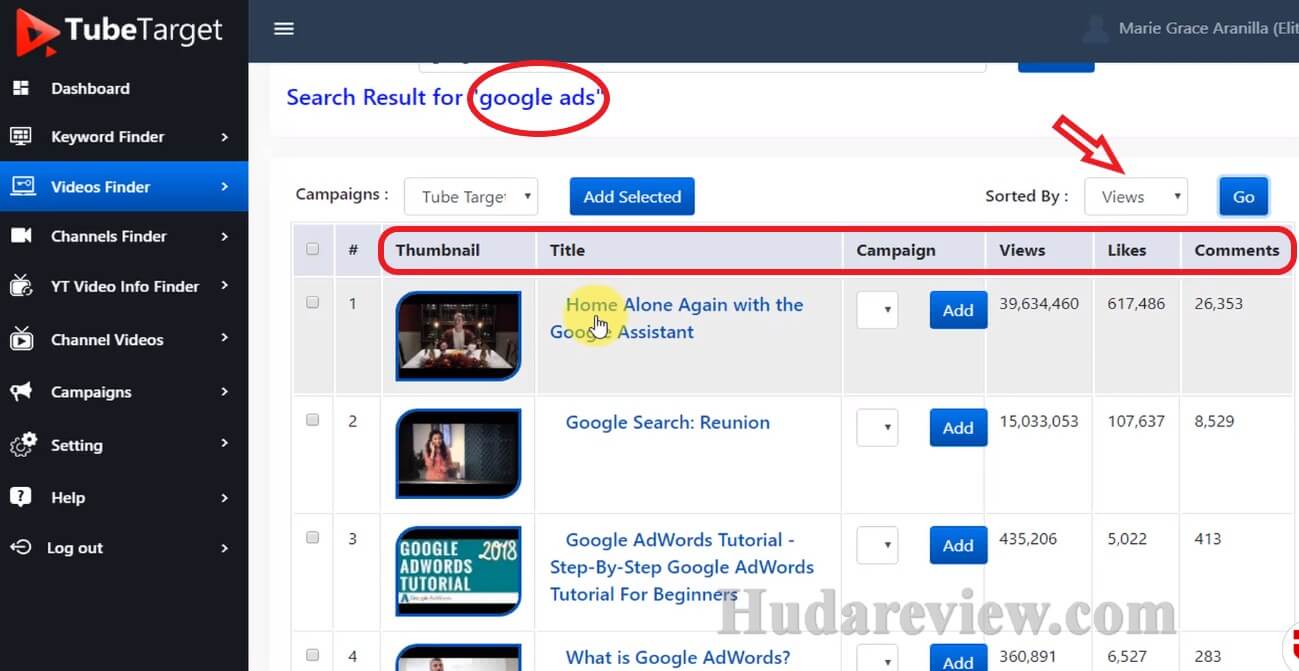This screenshot has height=671, width=1299.
Task: Open the Home Alone Again video thumbnail
Action: coord(459,336)
